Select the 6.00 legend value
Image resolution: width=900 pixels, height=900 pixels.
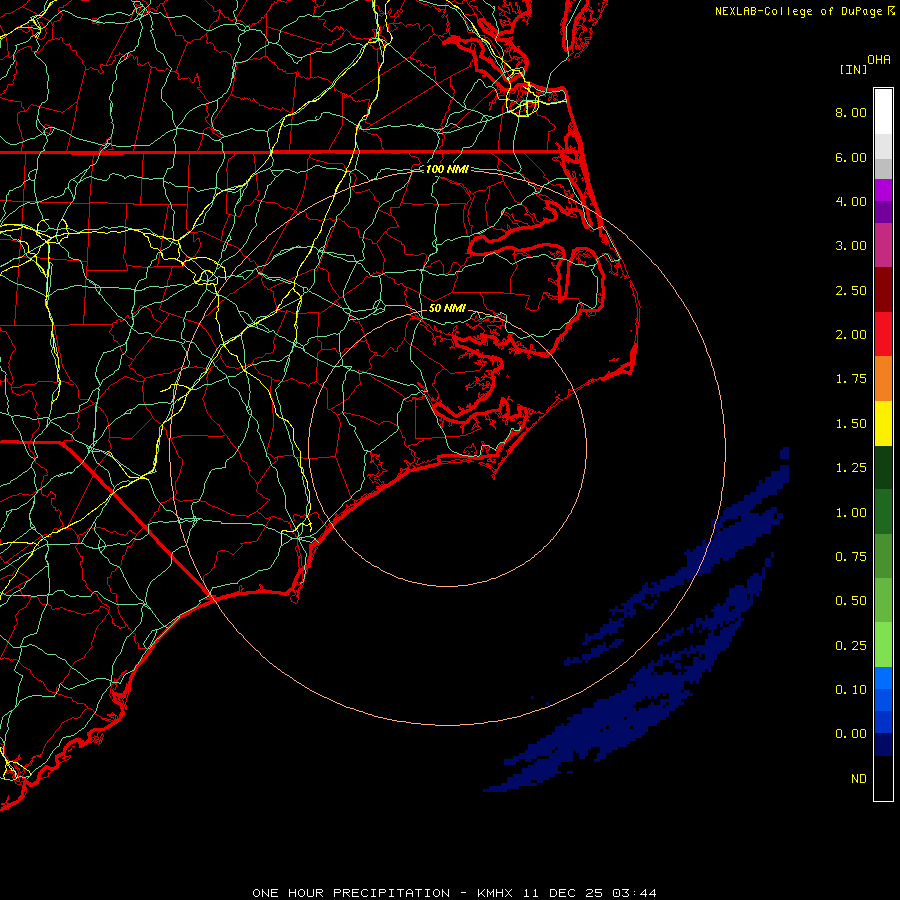tap(851, 157)
